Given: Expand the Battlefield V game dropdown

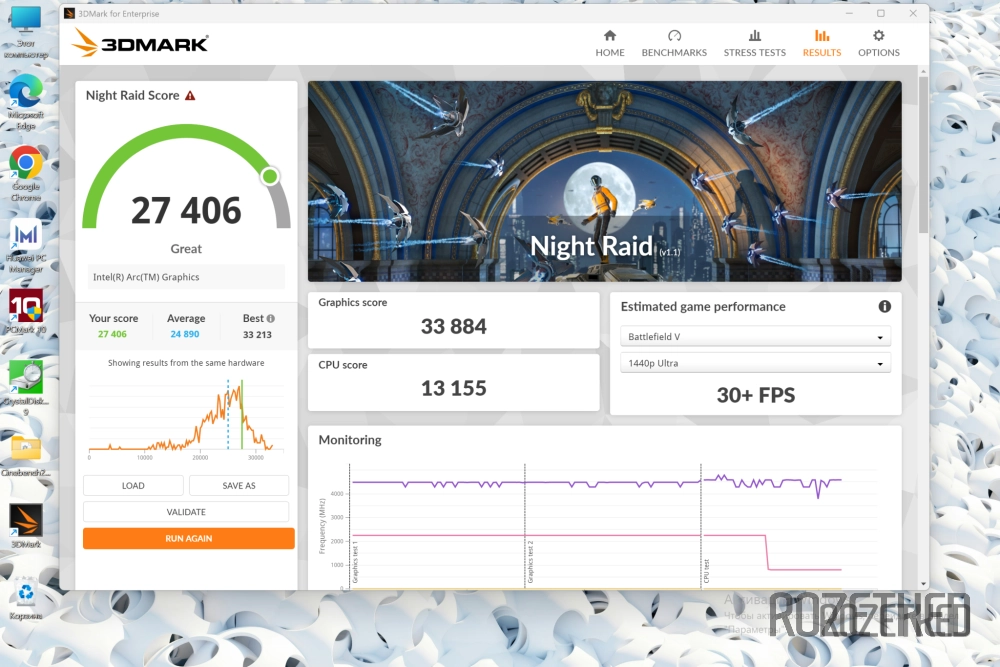Looking at the screenshot, I should (755, 337).
